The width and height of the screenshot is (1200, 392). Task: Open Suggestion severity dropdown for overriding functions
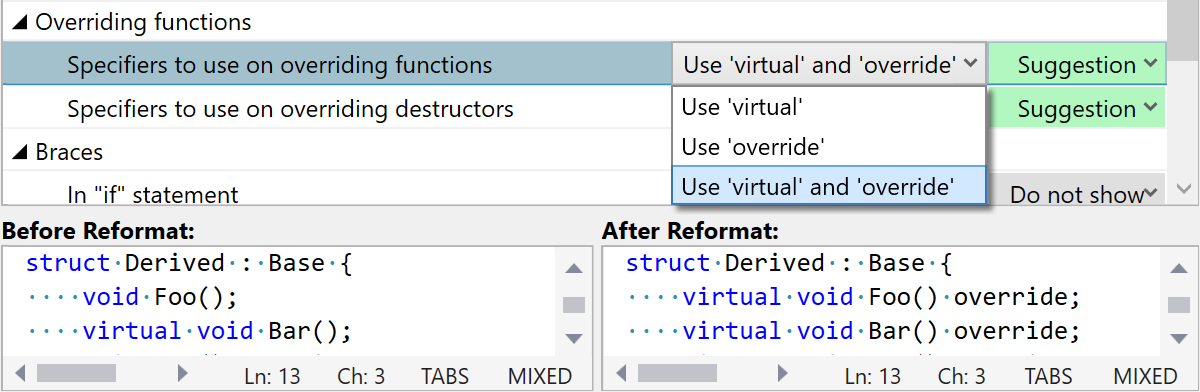pos(1077,65)
